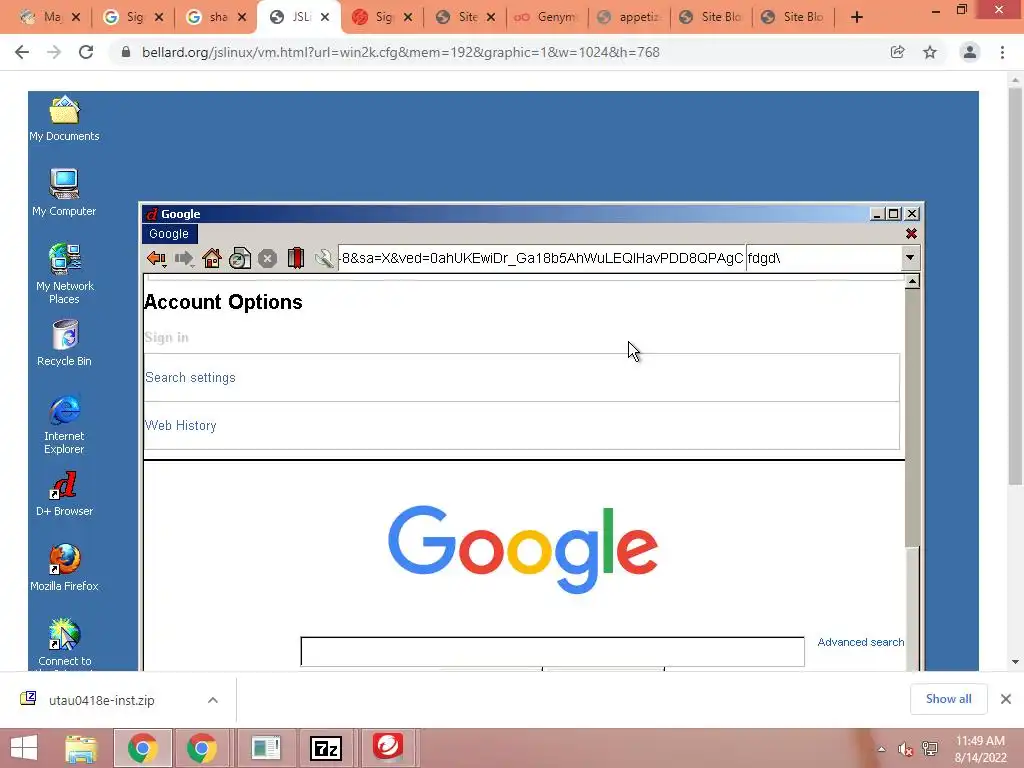Open the D+ search box dropdown arrow
This screenshot has height=768, width=1024.
coord(910,258)
